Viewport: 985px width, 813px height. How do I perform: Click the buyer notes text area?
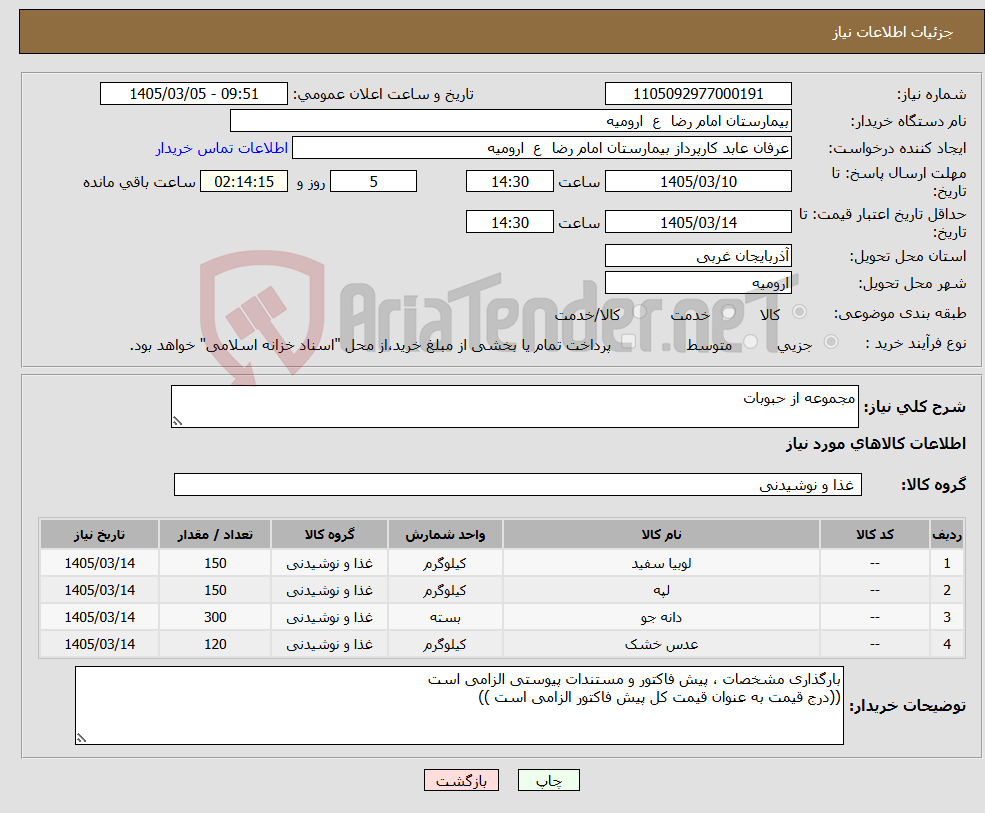459,706
